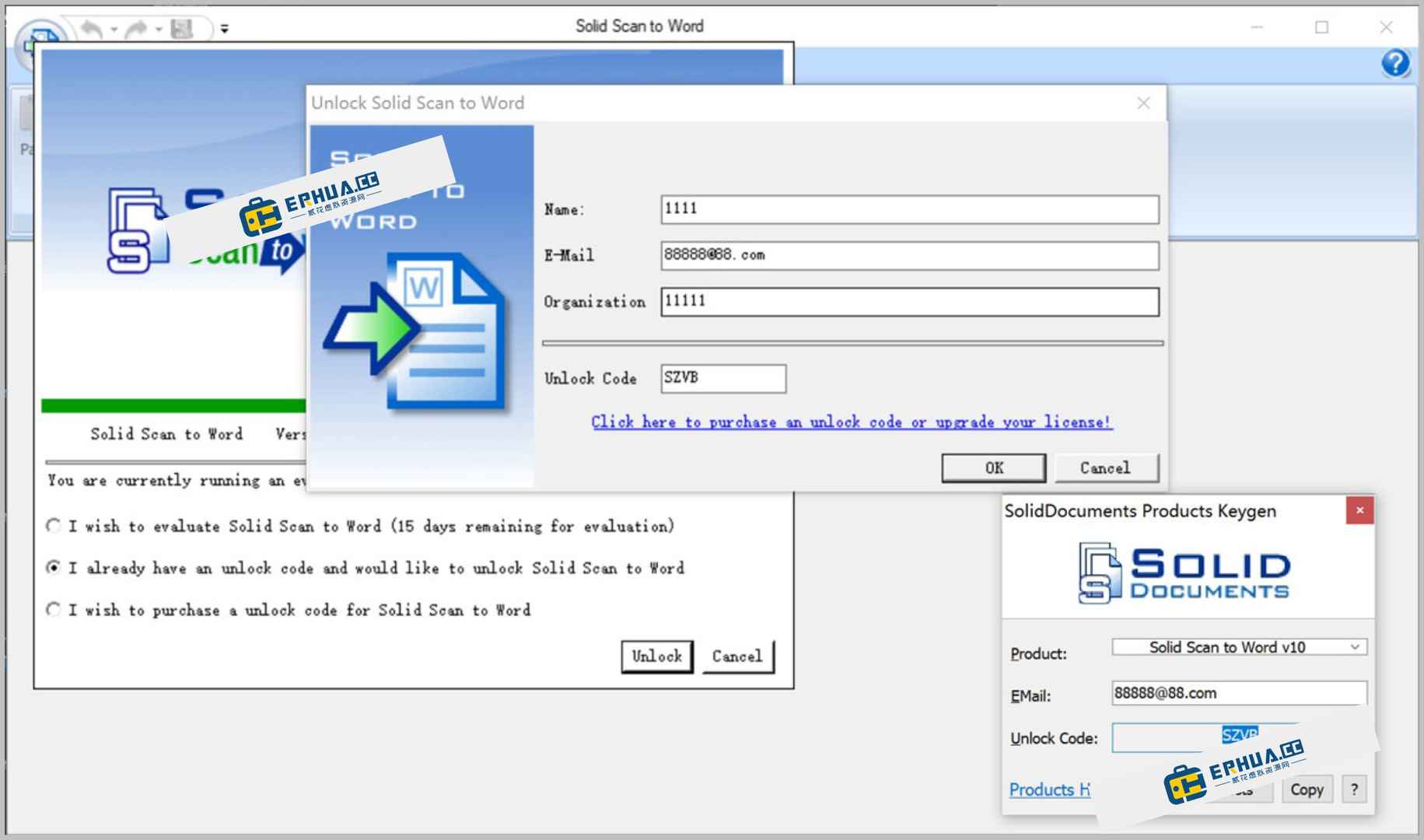Click the undo arrow in quick access toolbar
The width and height of the screenshot is (1424, 840).
pos(91,29)
